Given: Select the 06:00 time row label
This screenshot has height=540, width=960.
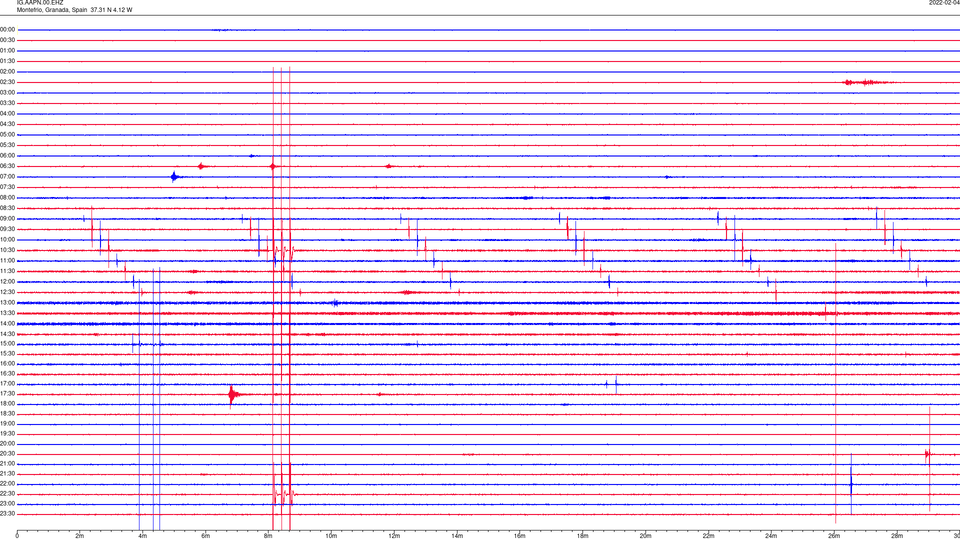Looking at the screenshot, I should [7, 156].
